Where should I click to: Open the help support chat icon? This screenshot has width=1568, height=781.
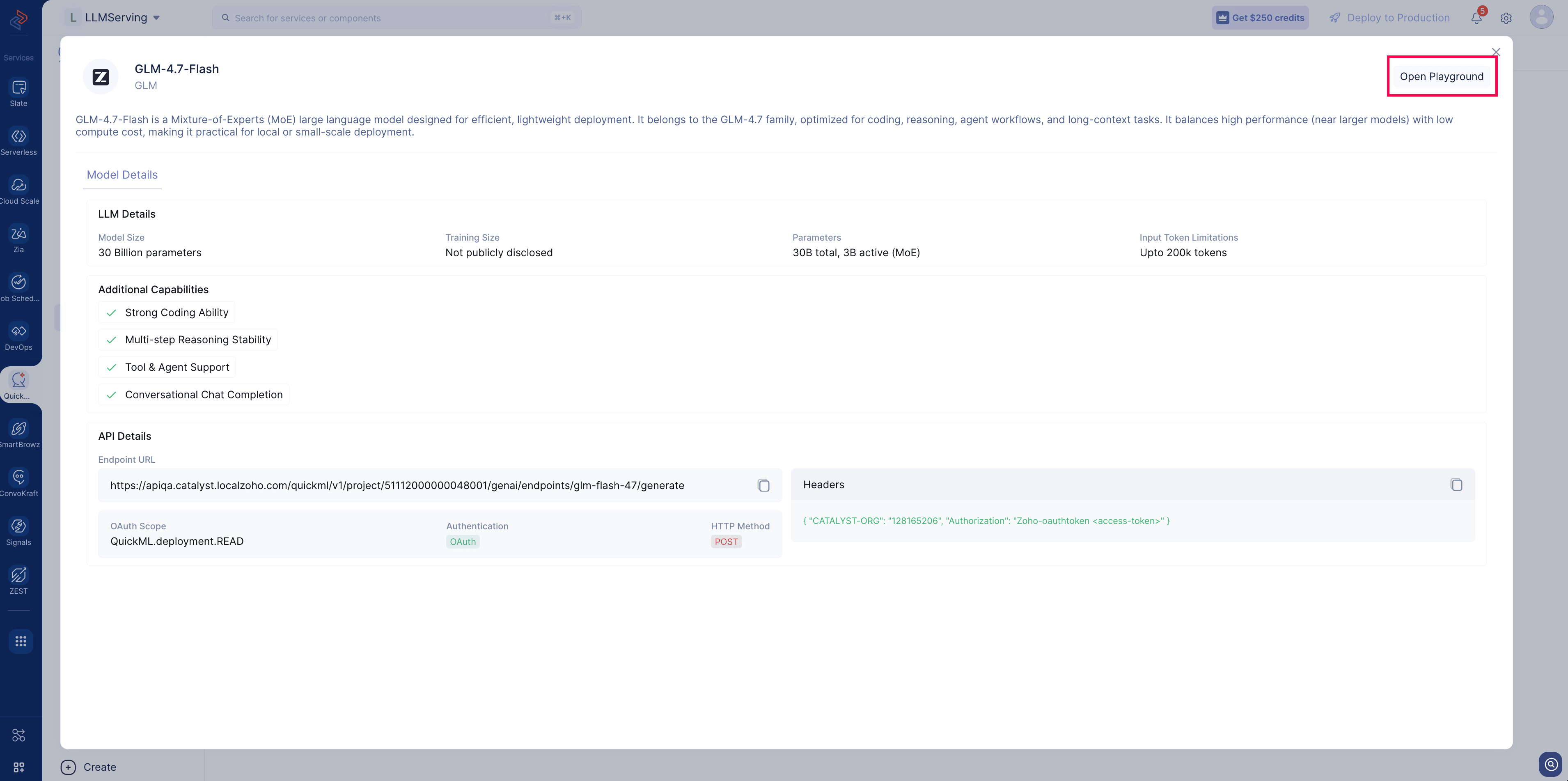[1550, 764]
